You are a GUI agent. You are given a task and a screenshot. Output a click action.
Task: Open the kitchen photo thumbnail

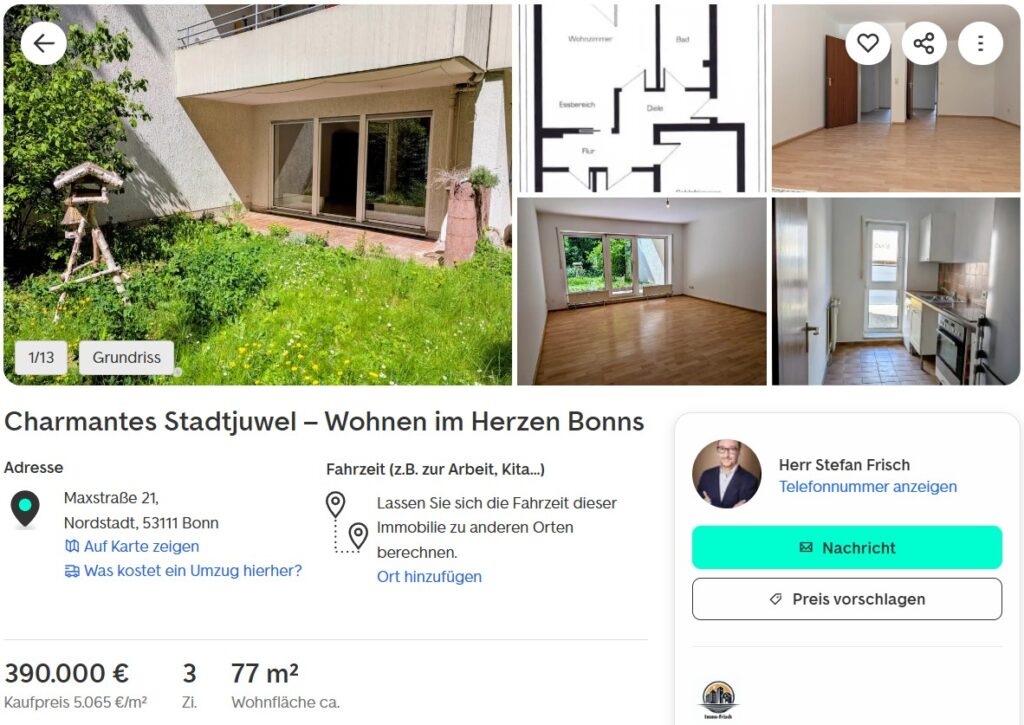(896, 291)
